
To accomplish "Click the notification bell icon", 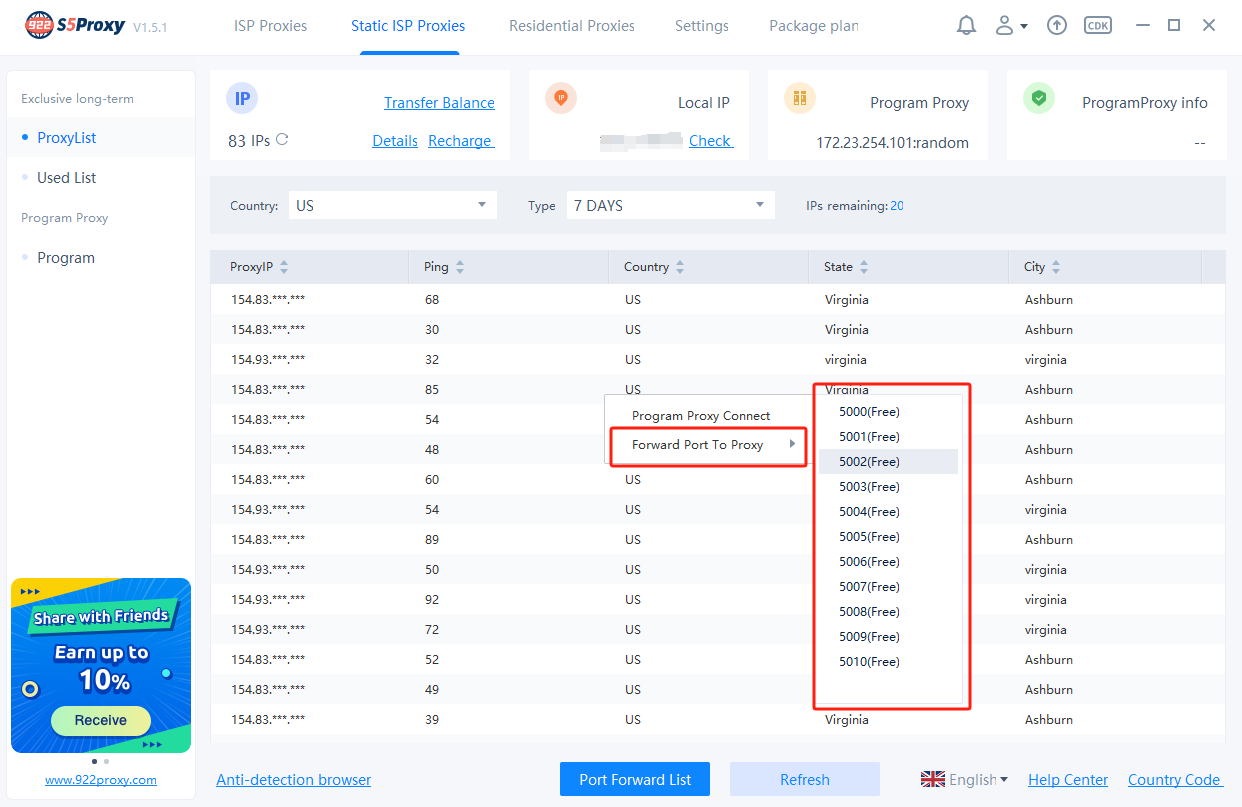I will point(966,26).
